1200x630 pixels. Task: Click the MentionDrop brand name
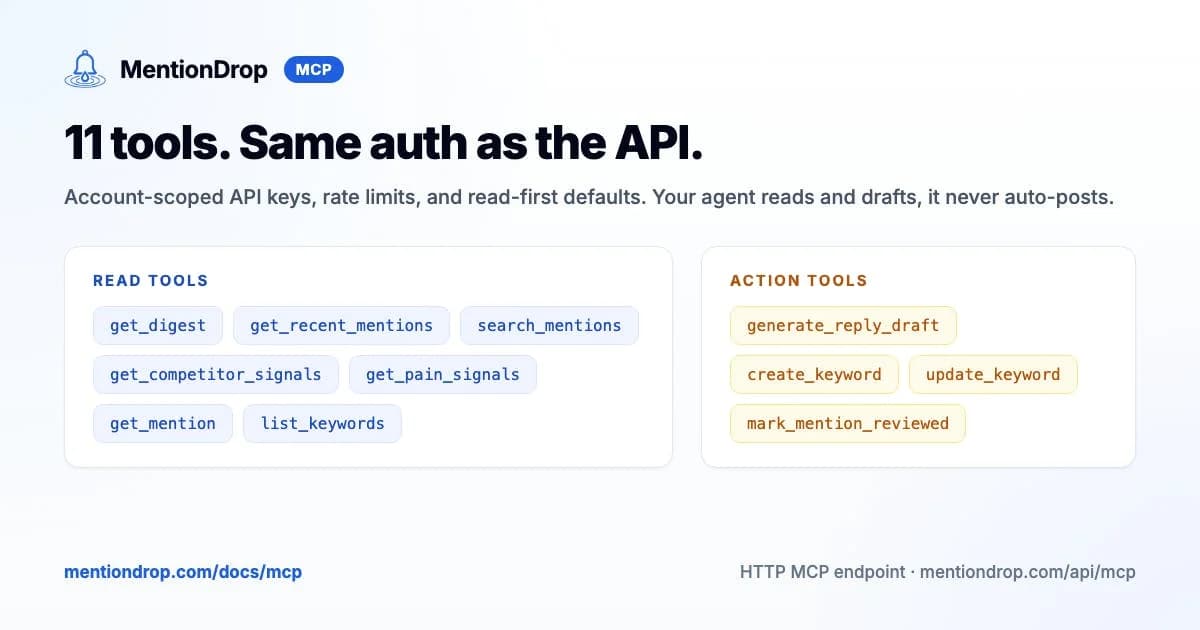point(194,70)
